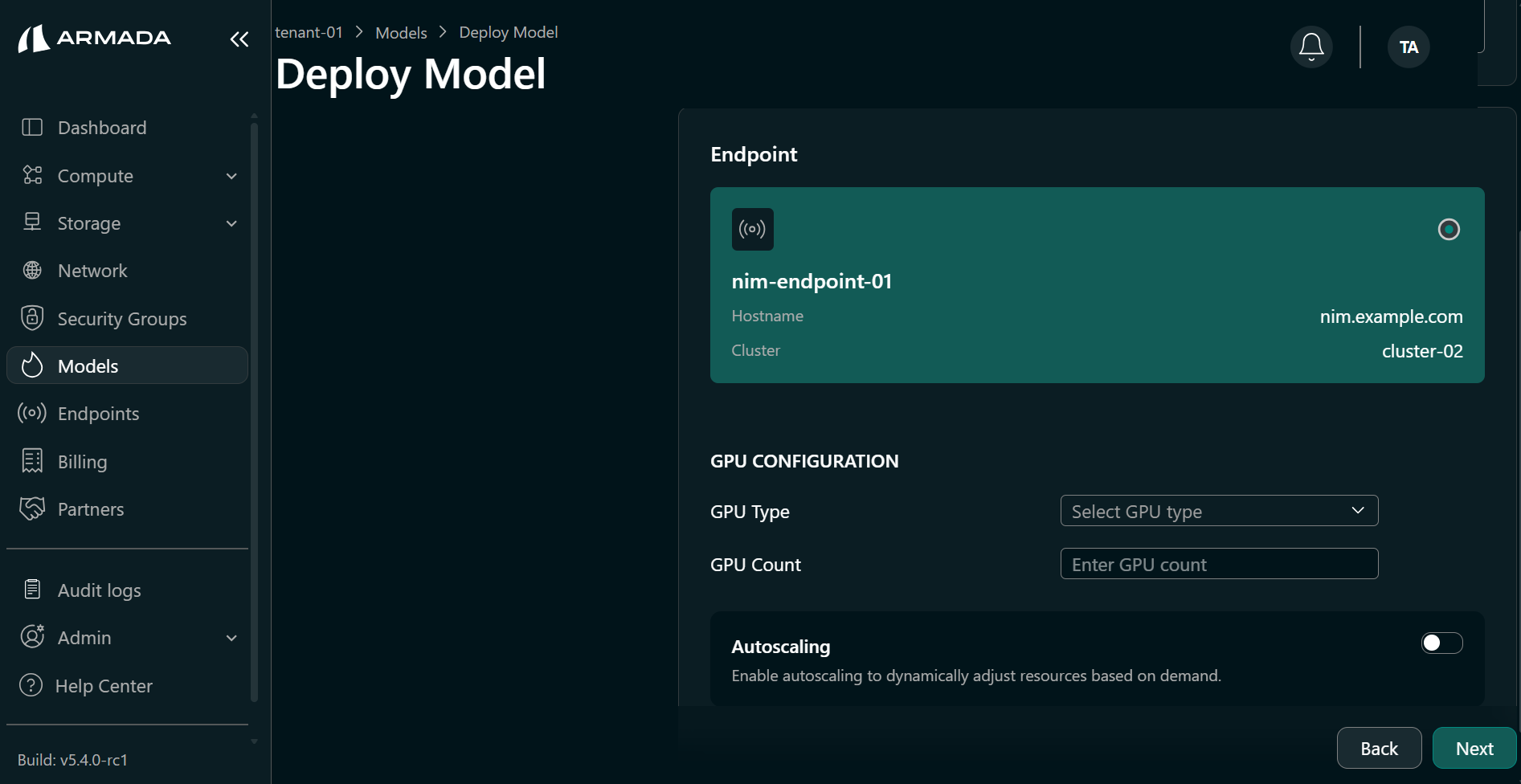Expand the Admin menu chevron
This screenshot has width=1521, height=784.
(x=231, y=638)
